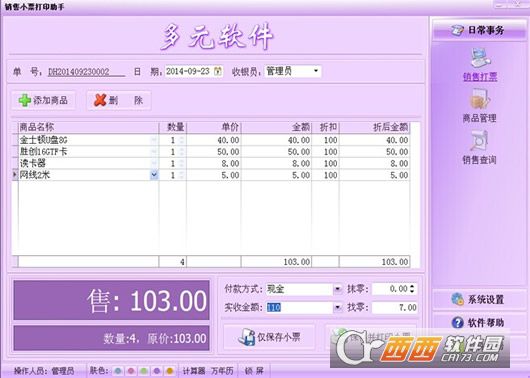The image size is (530, 378).
Task: Expand the 收银员 cashier dropdown
Action: tap(316, 71)
